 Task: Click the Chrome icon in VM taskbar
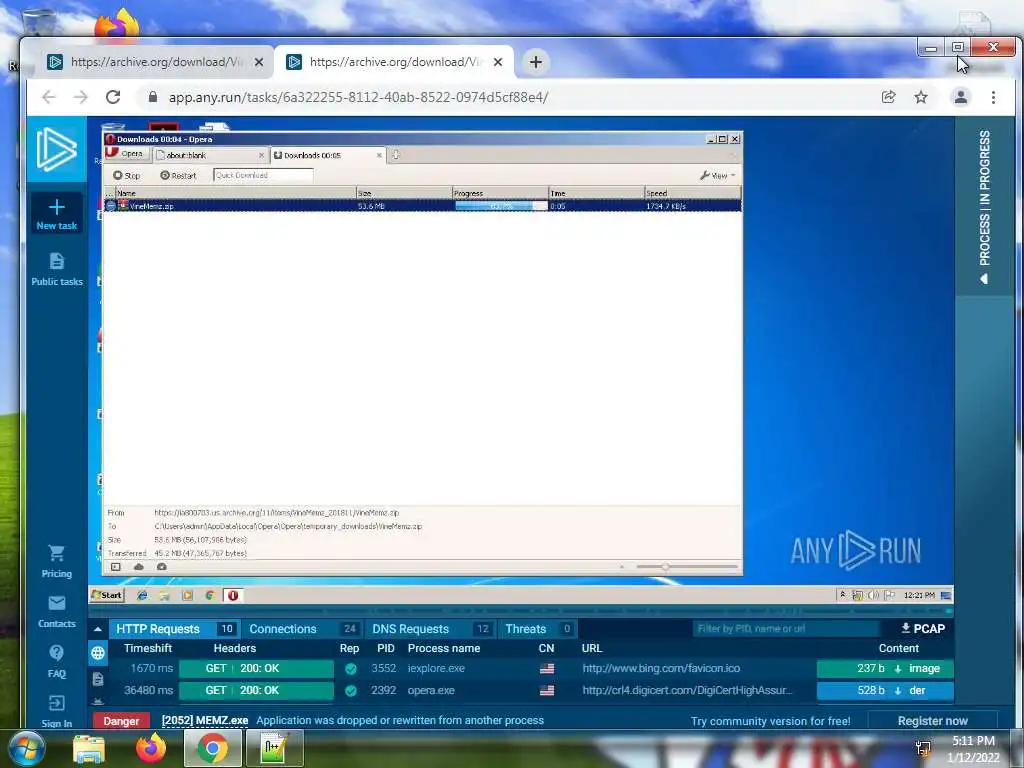tap(210, 595)
